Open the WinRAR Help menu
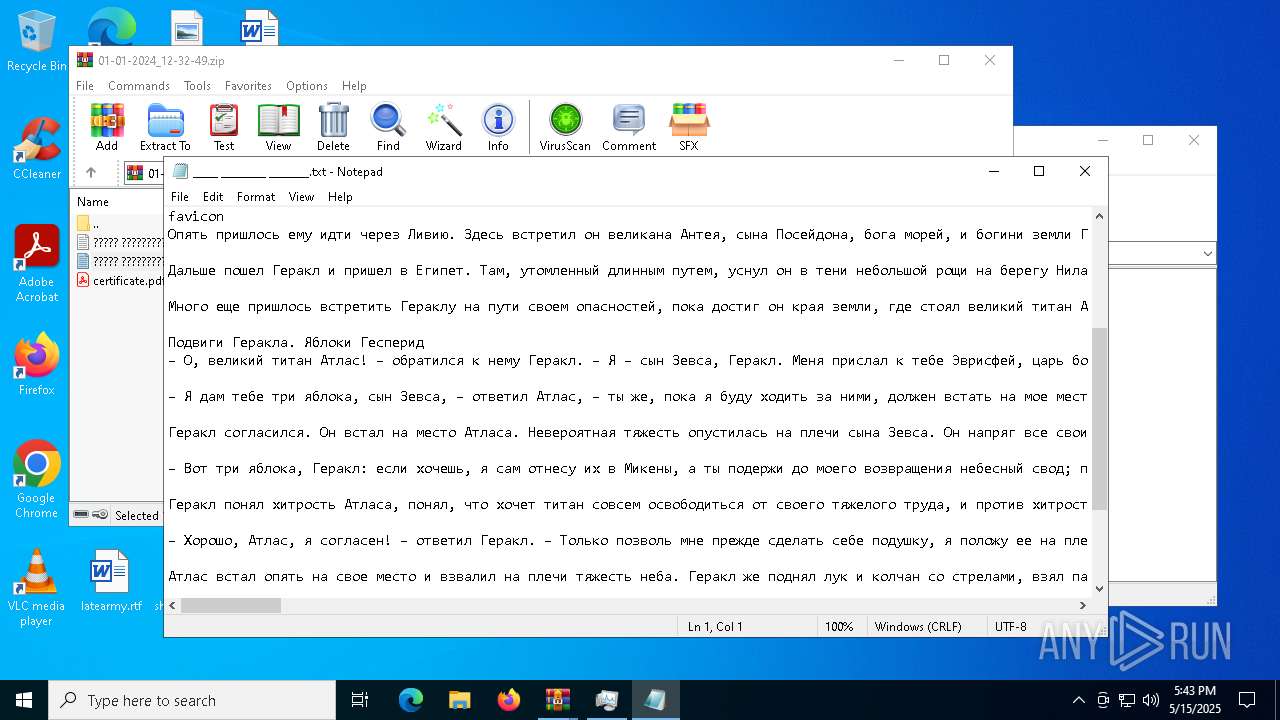Screen dimensions: 1280x720 pos(354,86)
